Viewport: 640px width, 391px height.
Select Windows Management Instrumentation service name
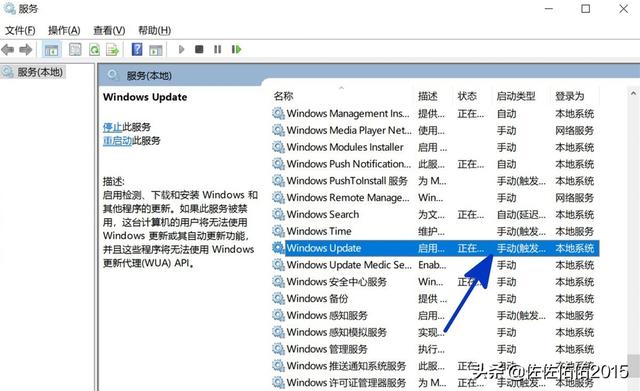click(x=348, y=113)
